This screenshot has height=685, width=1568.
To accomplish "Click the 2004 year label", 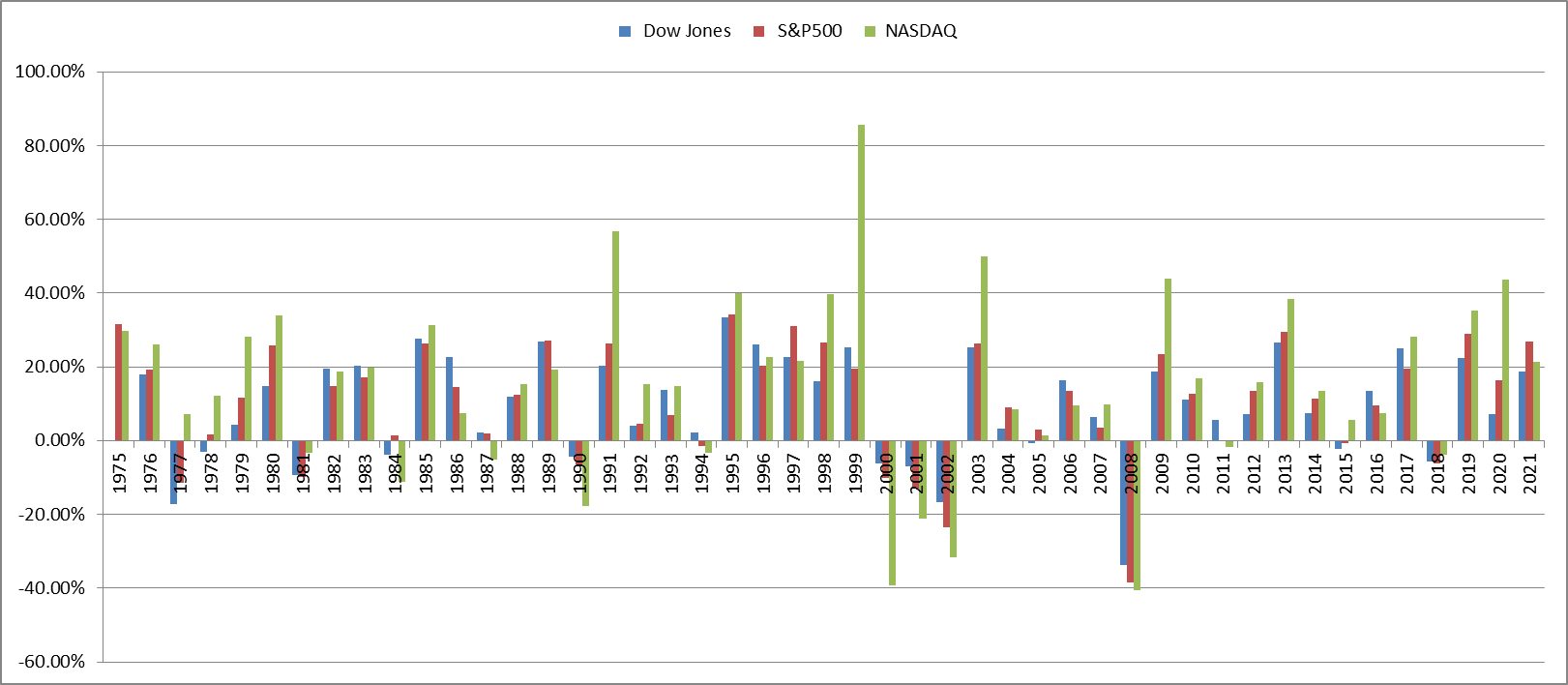I will point(1009,471).
